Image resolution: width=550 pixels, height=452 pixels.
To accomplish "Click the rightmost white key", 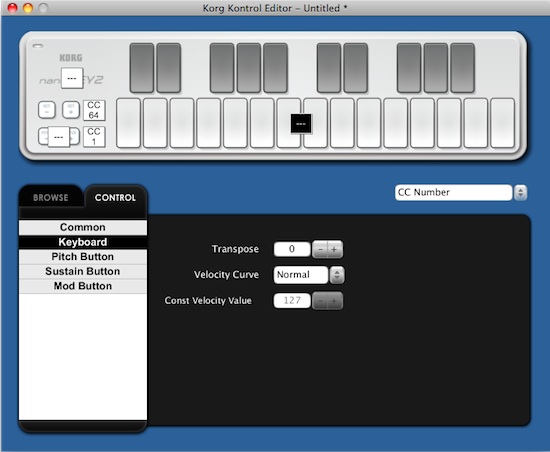I will (x=502, y=123).
